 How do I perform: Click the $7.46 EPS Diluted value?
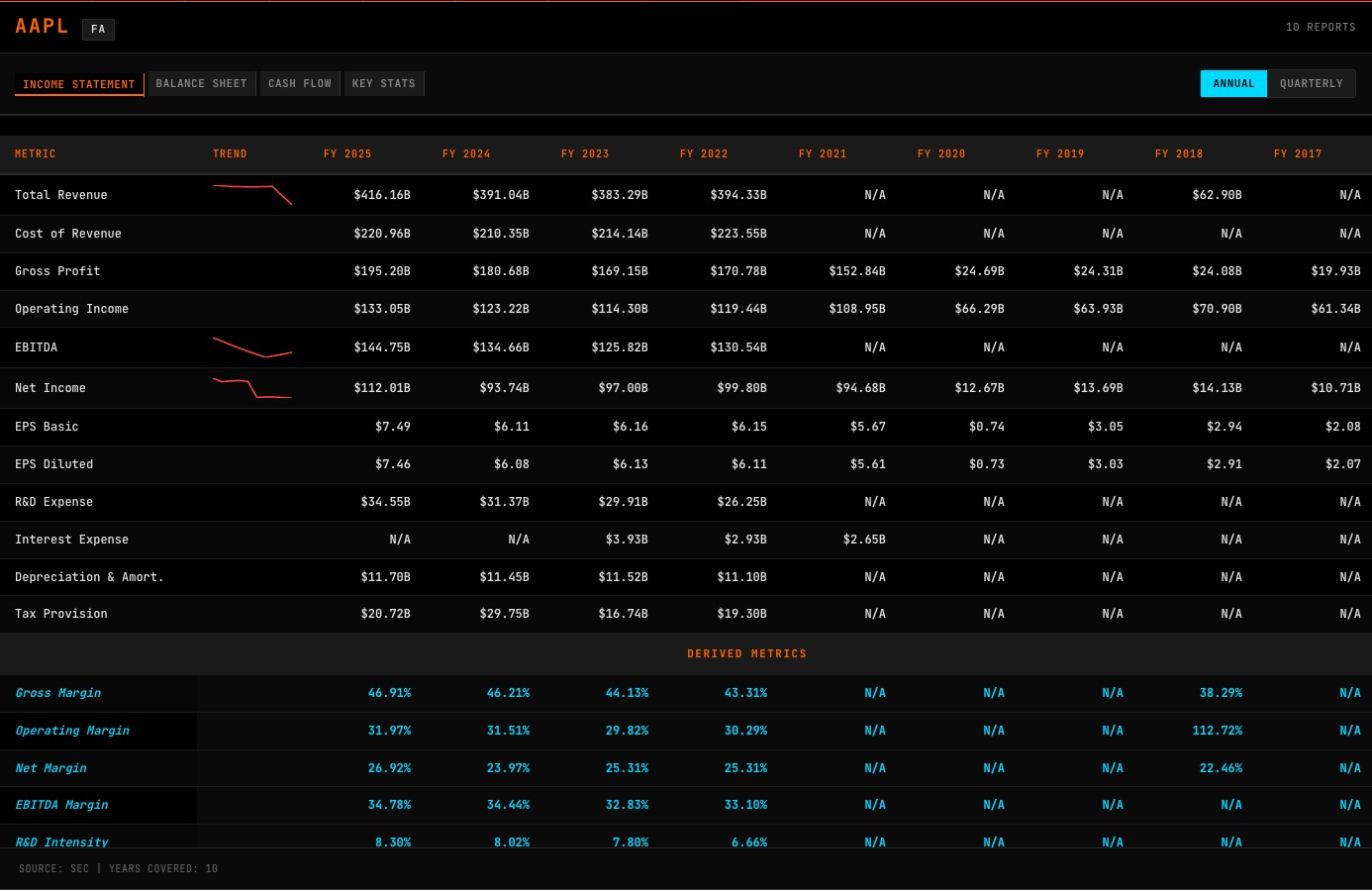pyautogui.click(x=393, y=464)
